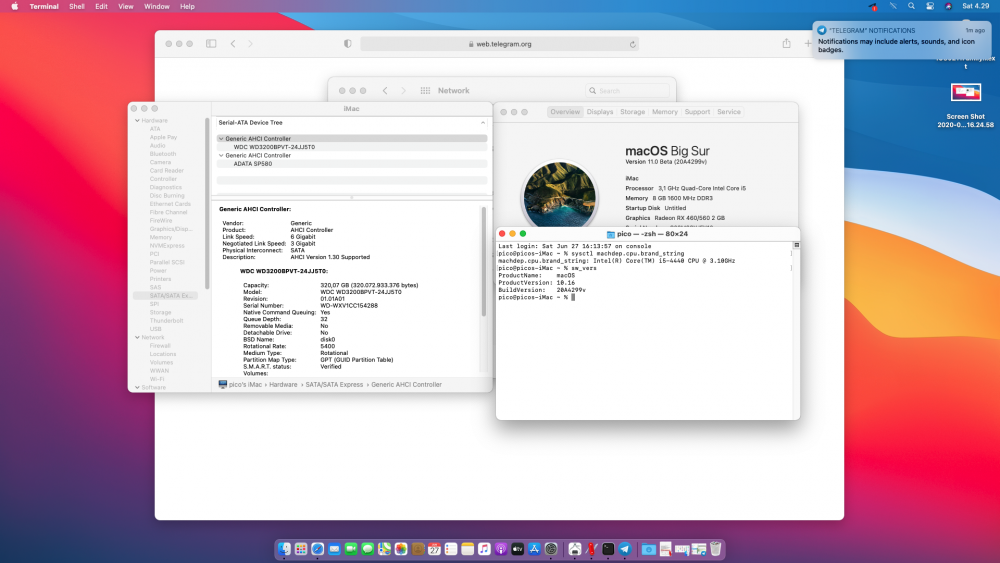Open System Preferences from the Dock
Viewport: 1000px width, 563px height.
tap(551, 549)
